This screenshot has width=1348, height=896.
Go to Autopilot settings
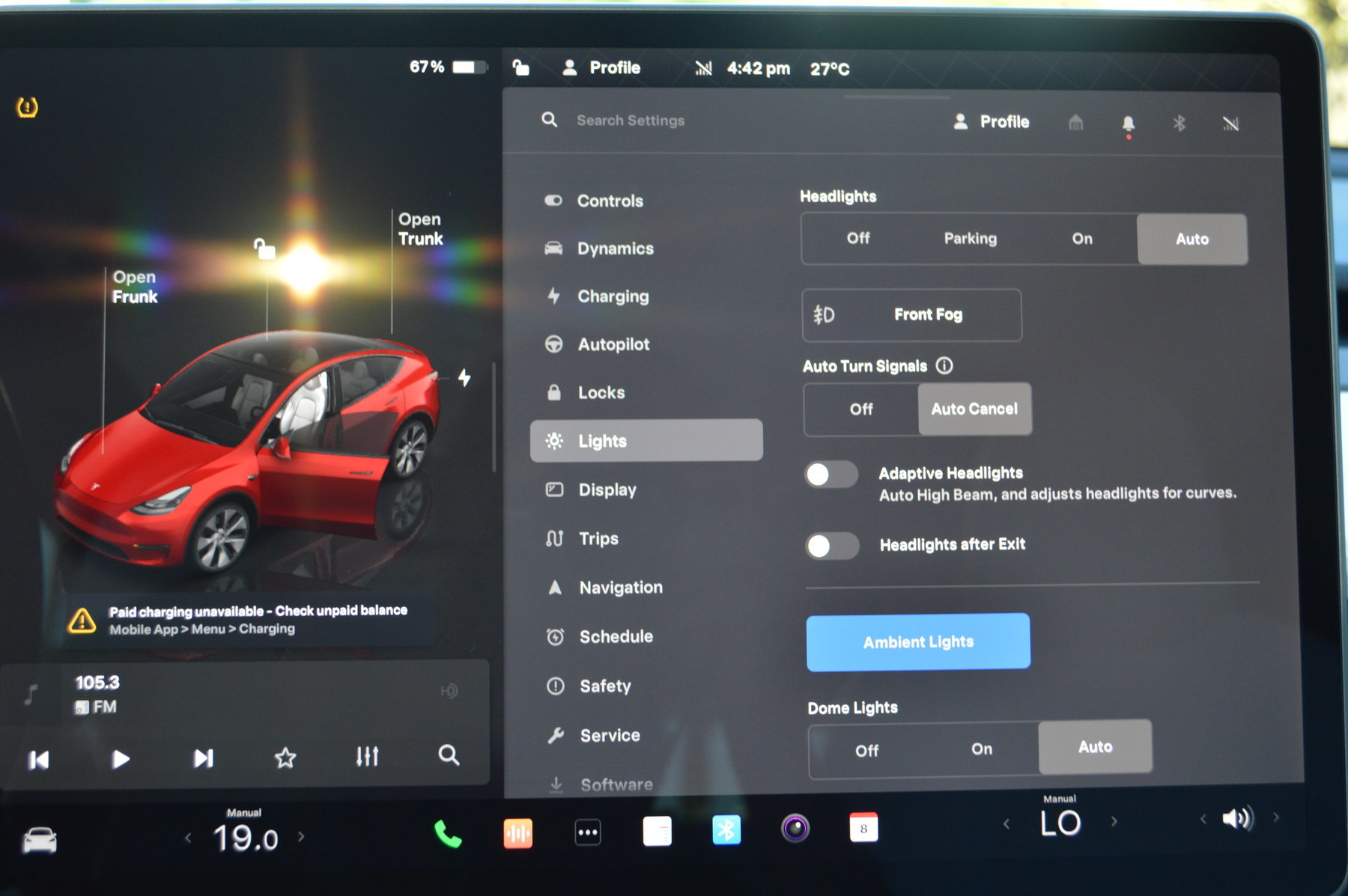click(x=613, y=344)
